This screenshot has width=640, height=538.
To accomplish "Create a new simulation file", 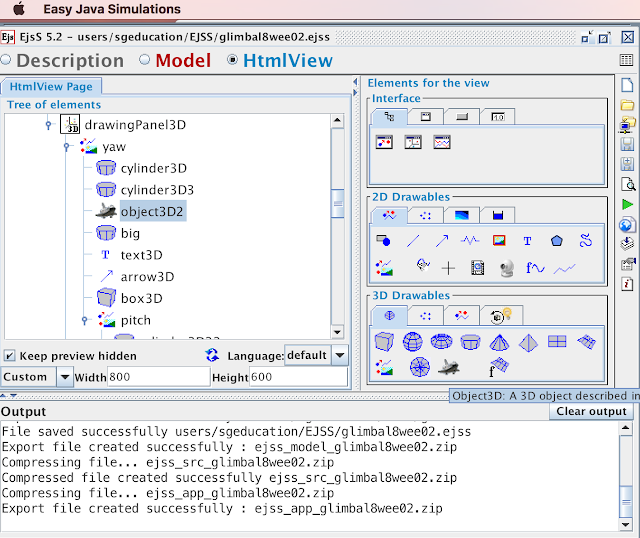I will click(x=627, y=85).
